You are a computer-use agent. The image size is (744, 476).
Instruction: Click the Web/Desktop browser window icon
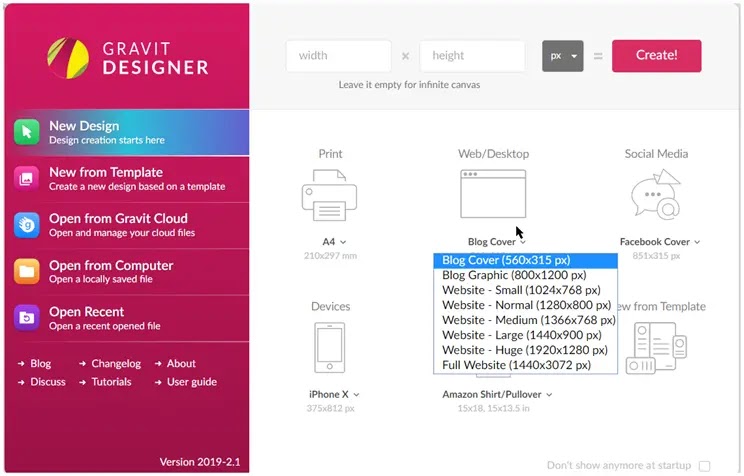click(x=493, y=194)
